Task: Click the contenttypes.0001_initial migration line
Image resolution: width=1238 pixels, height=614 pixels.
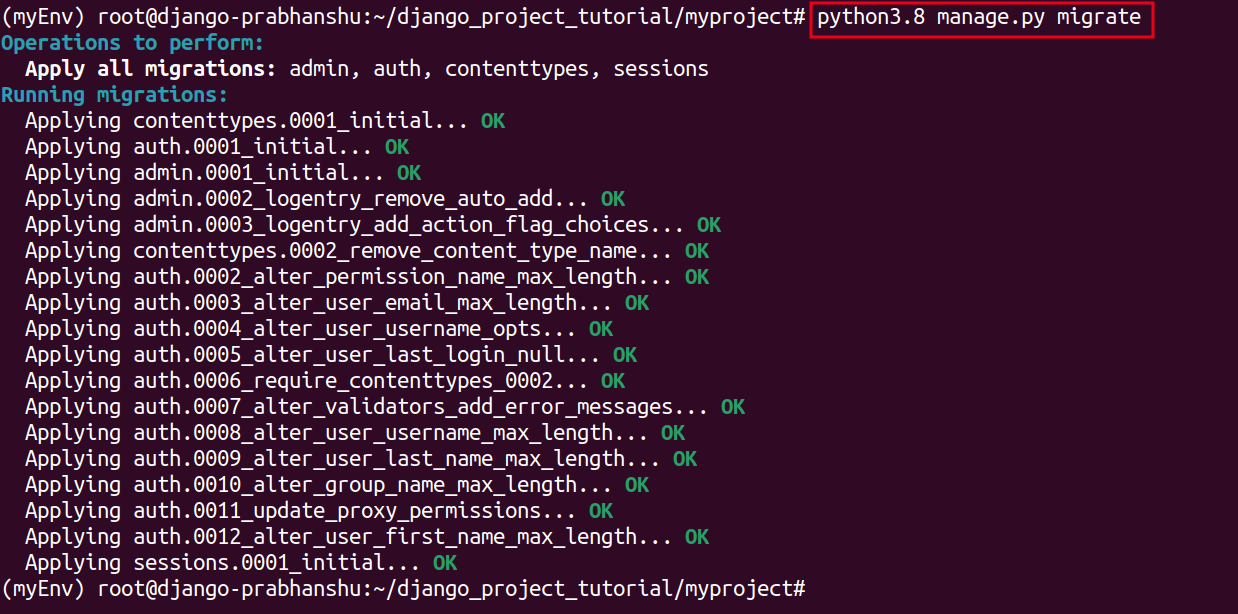Action: (247, 122)
